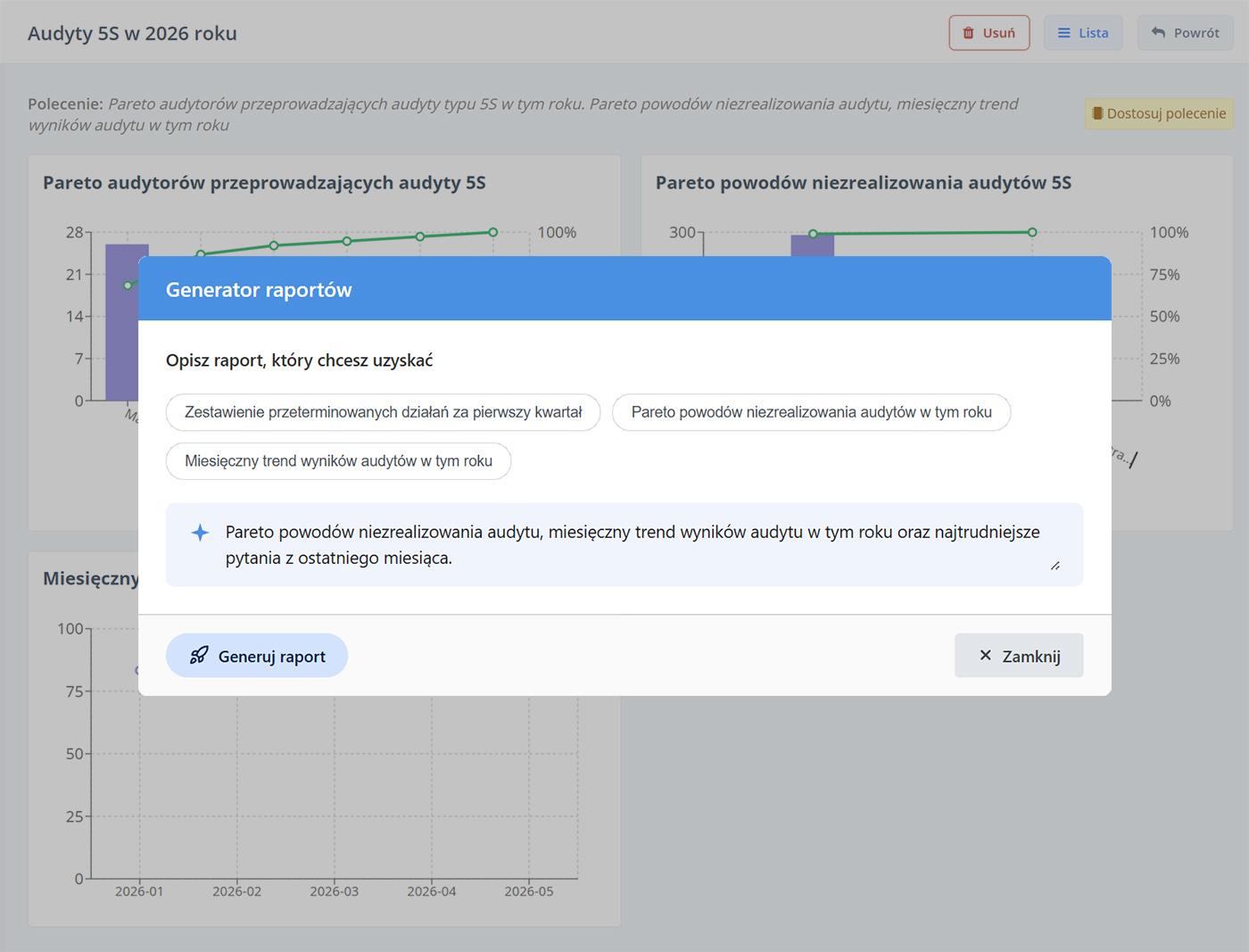1249x952 pixels.
Task: Click the trash icon on Usuń
Action: (968, 33)
